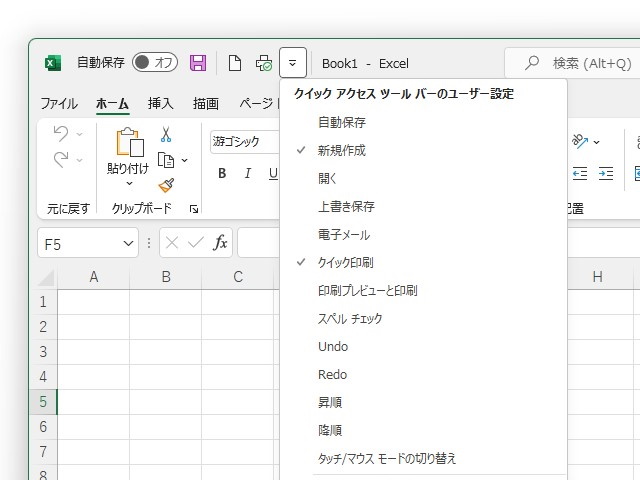
Task: Uncheck クイック印刷 in quick access menu
Action: tap(424, 262)
